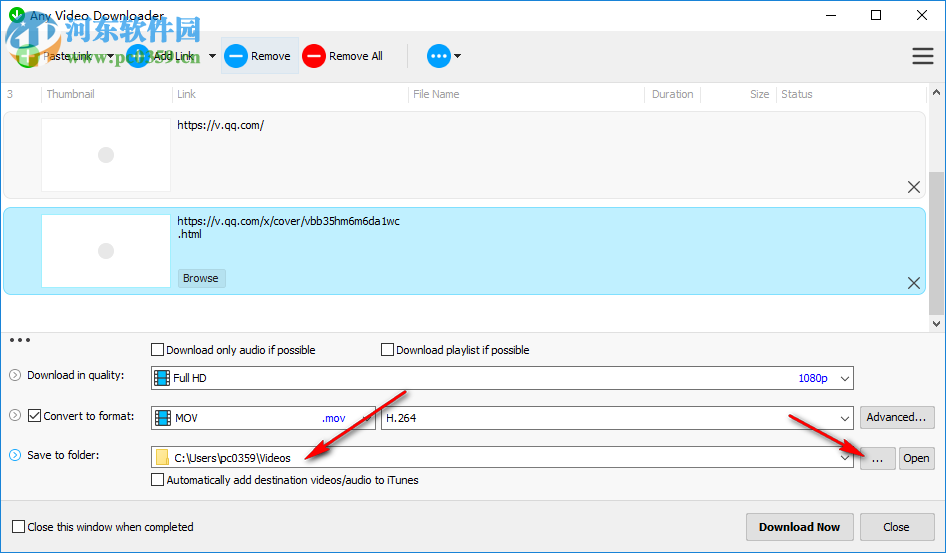
Task: Expand the Download in quality arrow icon
Action: click(15, 375)
